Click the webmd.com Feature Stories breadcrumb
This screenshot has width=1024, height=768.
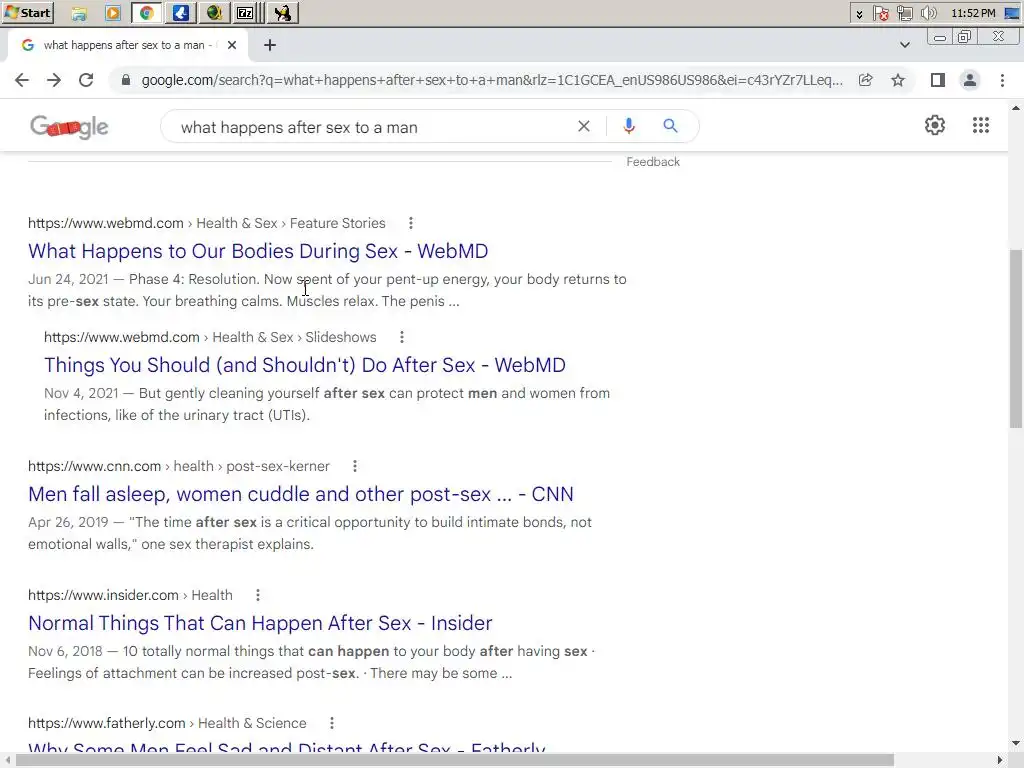click(206, 223)
